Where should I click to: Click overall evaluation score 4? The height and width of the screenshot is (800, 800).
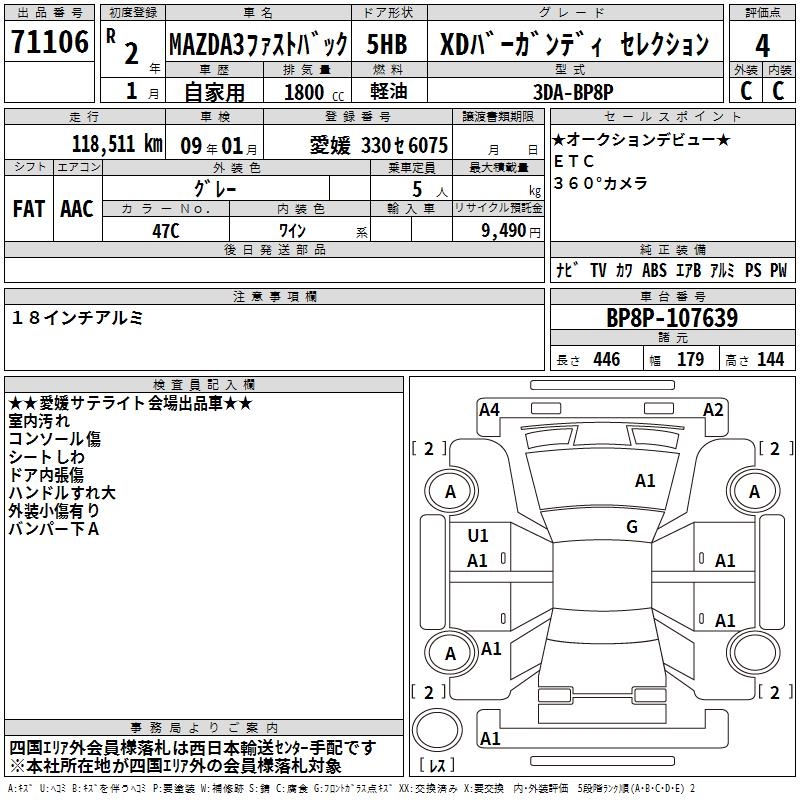coord(762,46)
